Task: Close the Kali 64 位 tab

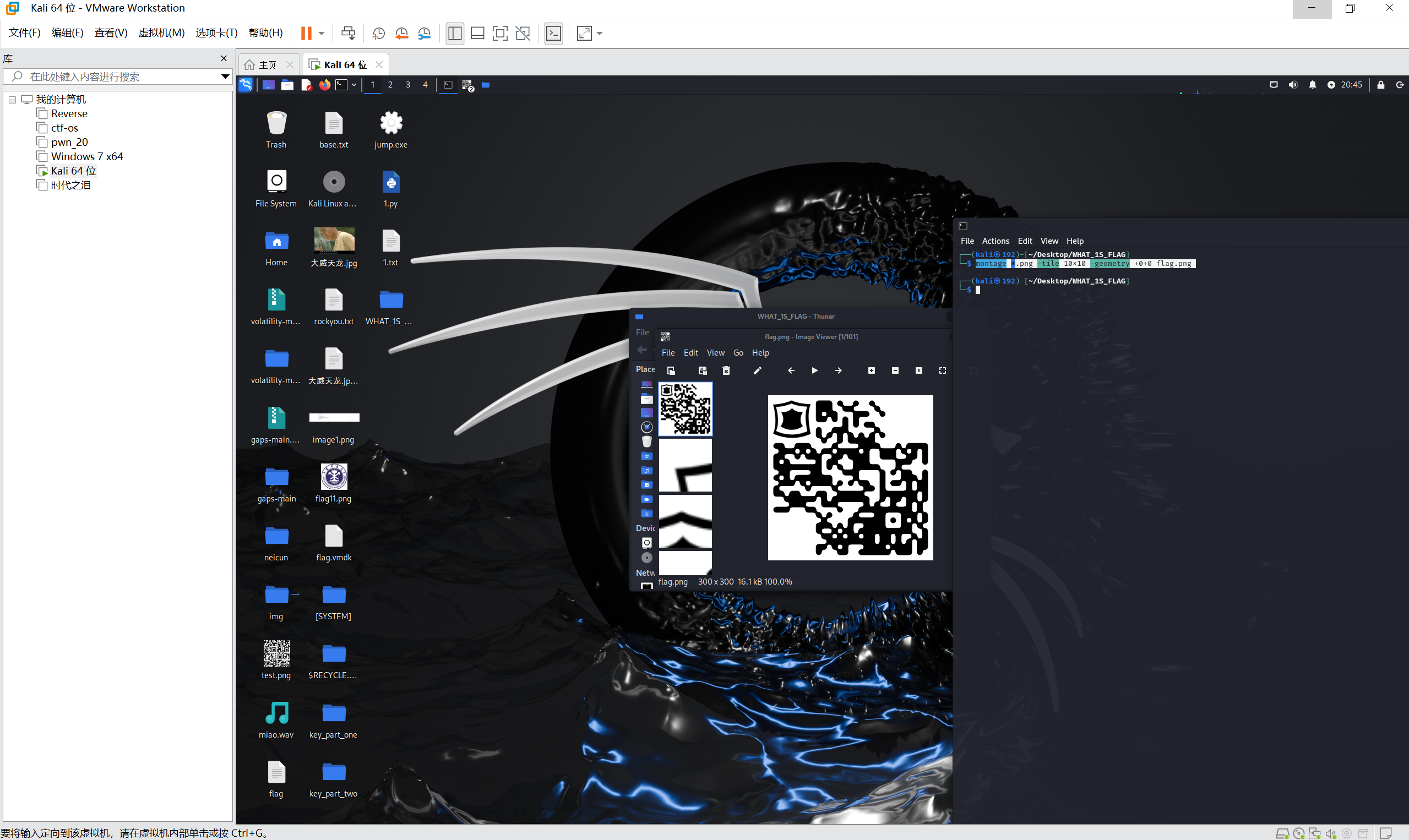Action: 379,64
